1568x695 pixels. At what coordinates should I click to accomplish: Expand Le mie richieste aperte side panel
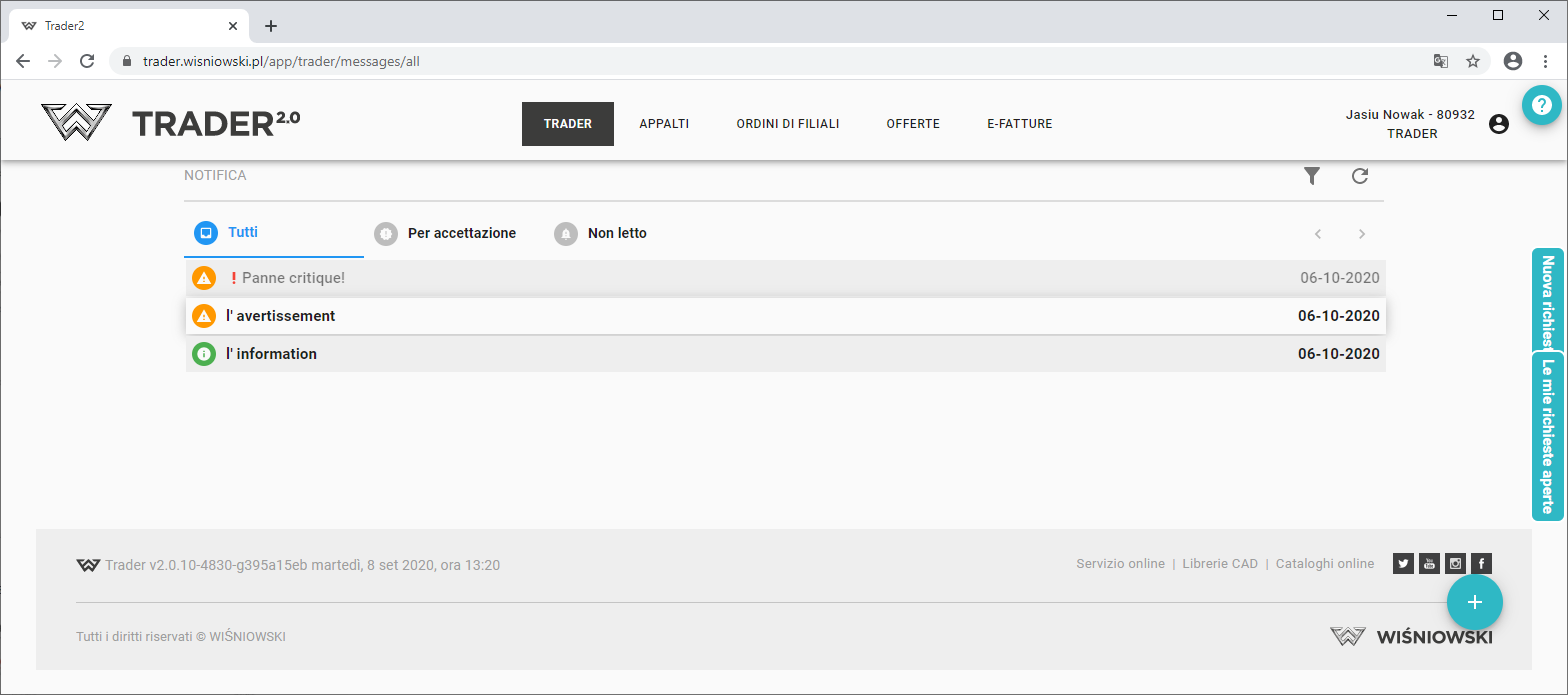tap(1547, 436)
